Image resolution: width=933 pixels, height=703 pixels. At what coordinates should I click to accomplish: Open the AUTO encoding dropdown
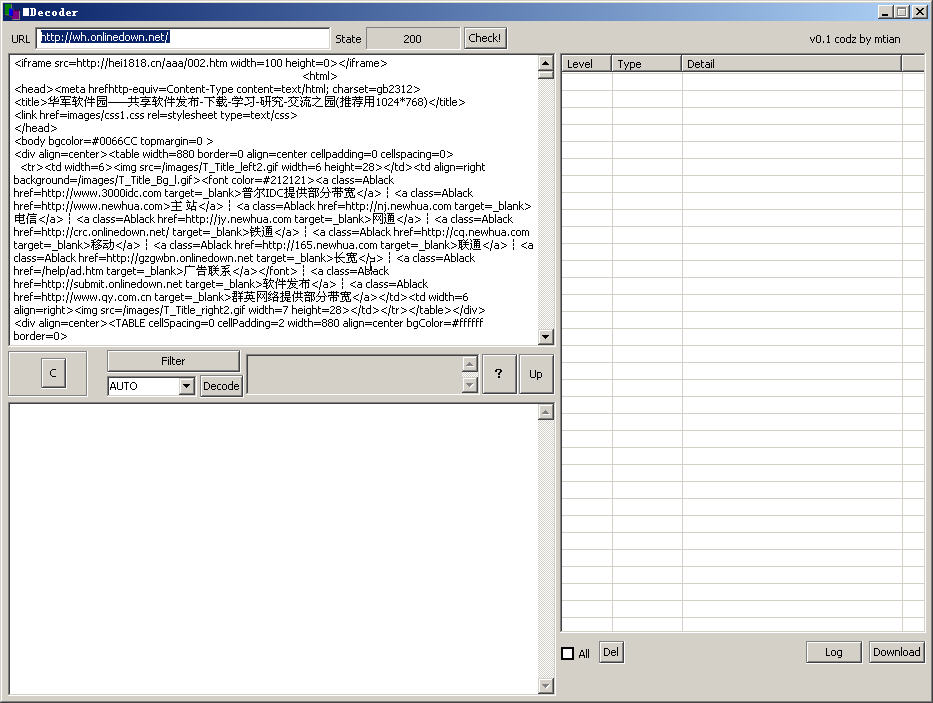(x=186, y=386)
